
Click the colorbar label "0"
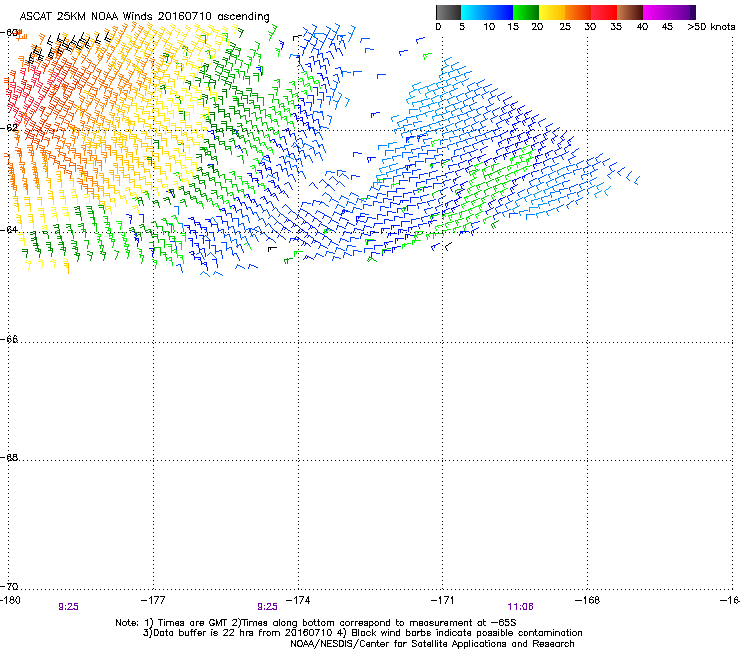point(438,27)
